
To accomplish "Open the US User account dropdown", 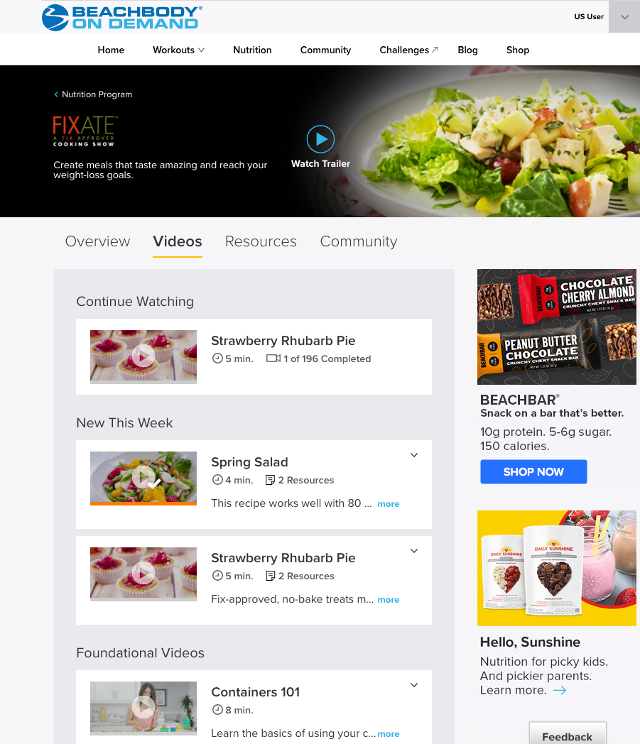I will click(x=624, y=17).
